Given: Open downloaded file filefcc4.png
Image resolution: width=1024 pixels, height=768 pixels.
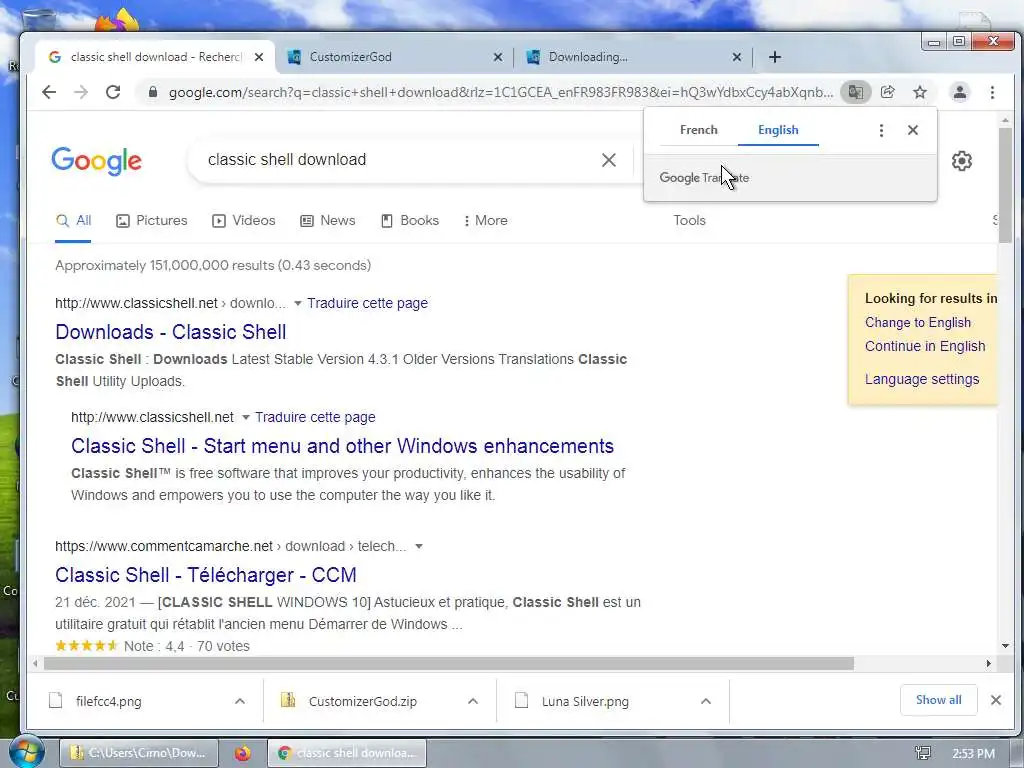Looking at the screenshot, I should coord(108,701).
